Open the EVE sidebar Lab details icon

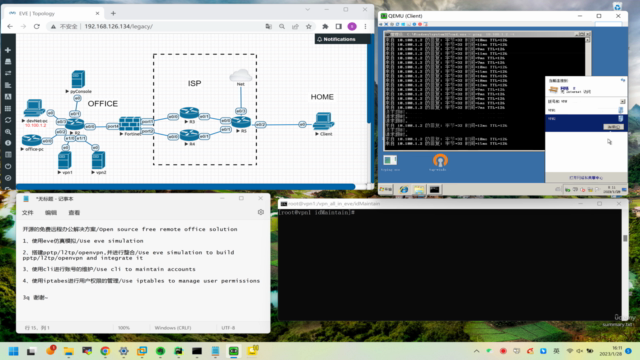[8, 155]
